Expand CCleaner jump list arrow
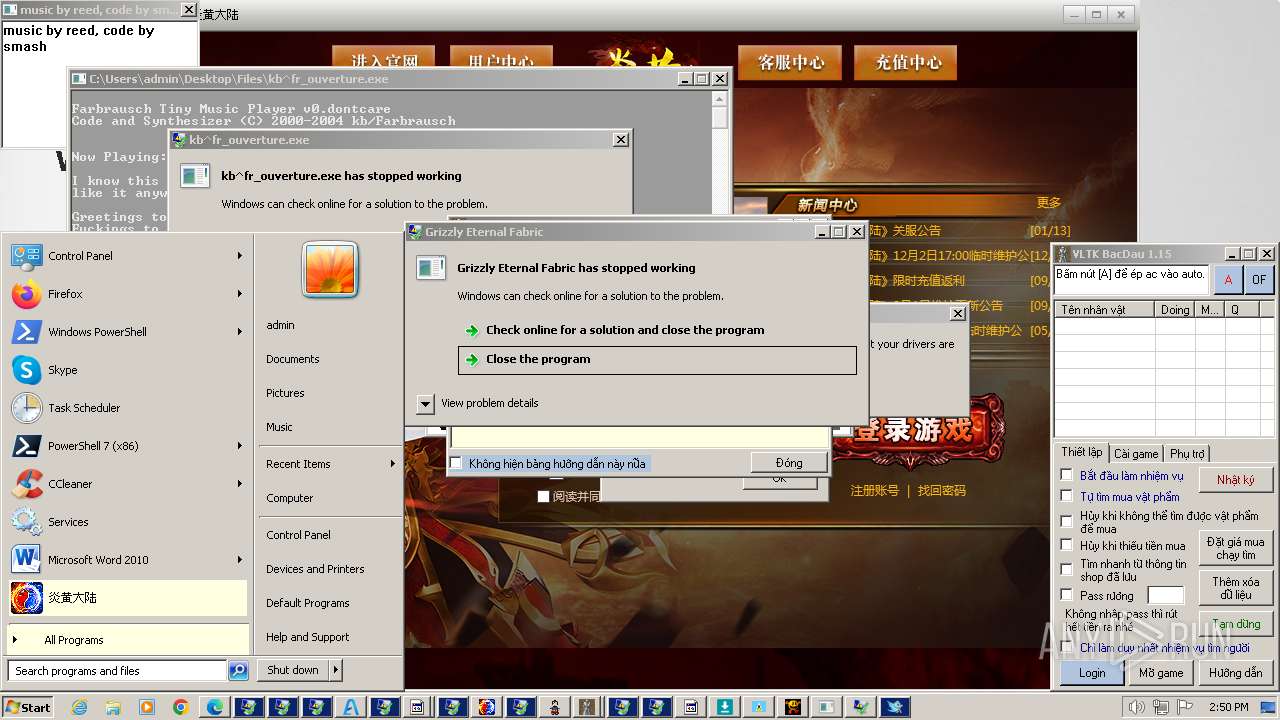 pos(240,484)
